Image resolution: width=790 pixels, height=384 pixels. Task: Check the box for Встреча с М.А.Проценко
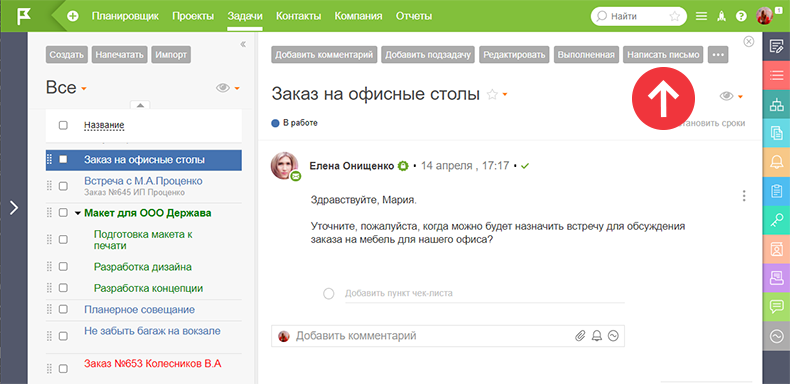click(x=63, y=186)
